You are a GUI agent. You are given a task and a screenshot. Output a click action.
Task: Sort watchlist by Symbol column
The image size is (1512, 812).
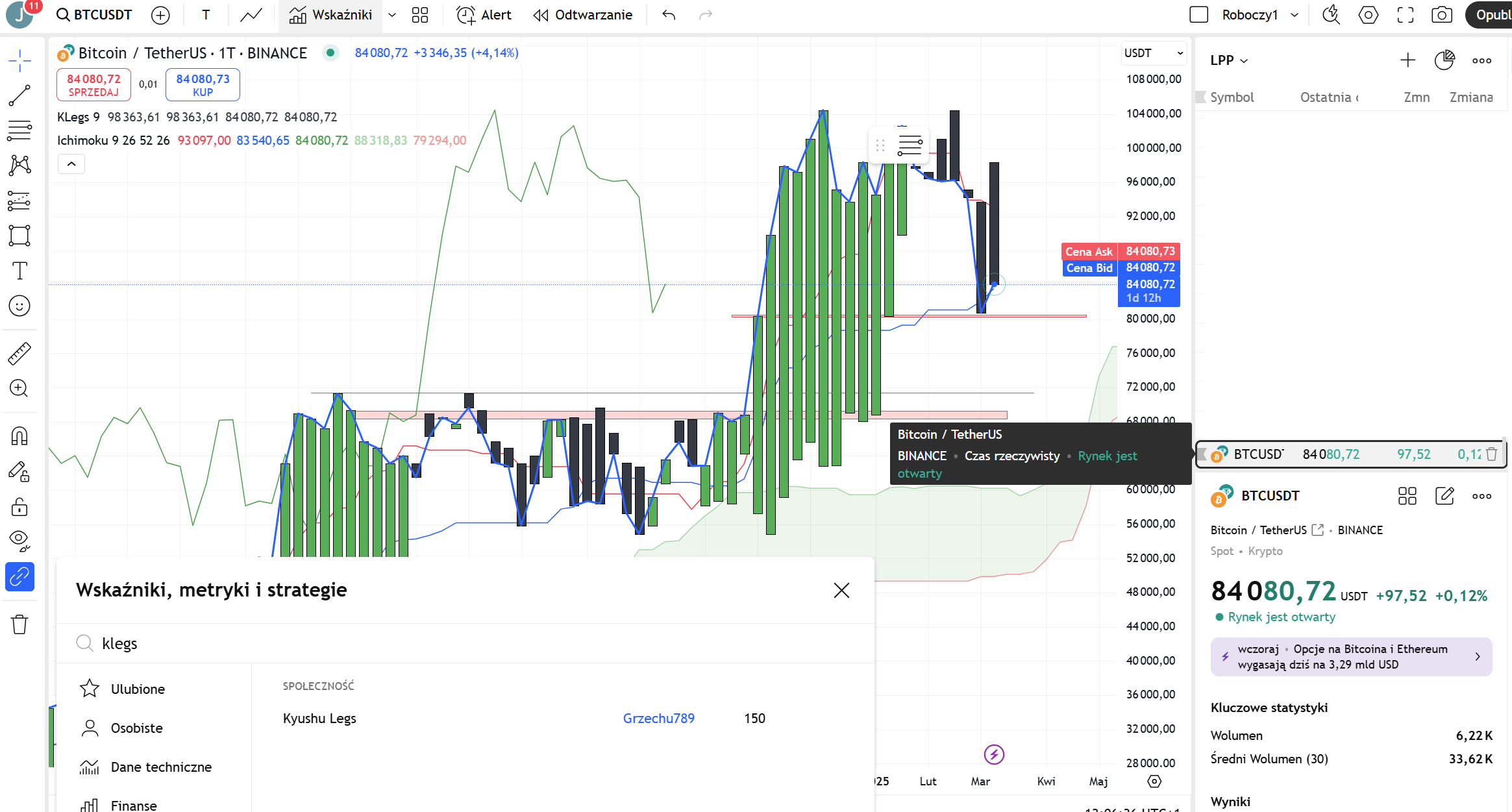click(1232, 97)
